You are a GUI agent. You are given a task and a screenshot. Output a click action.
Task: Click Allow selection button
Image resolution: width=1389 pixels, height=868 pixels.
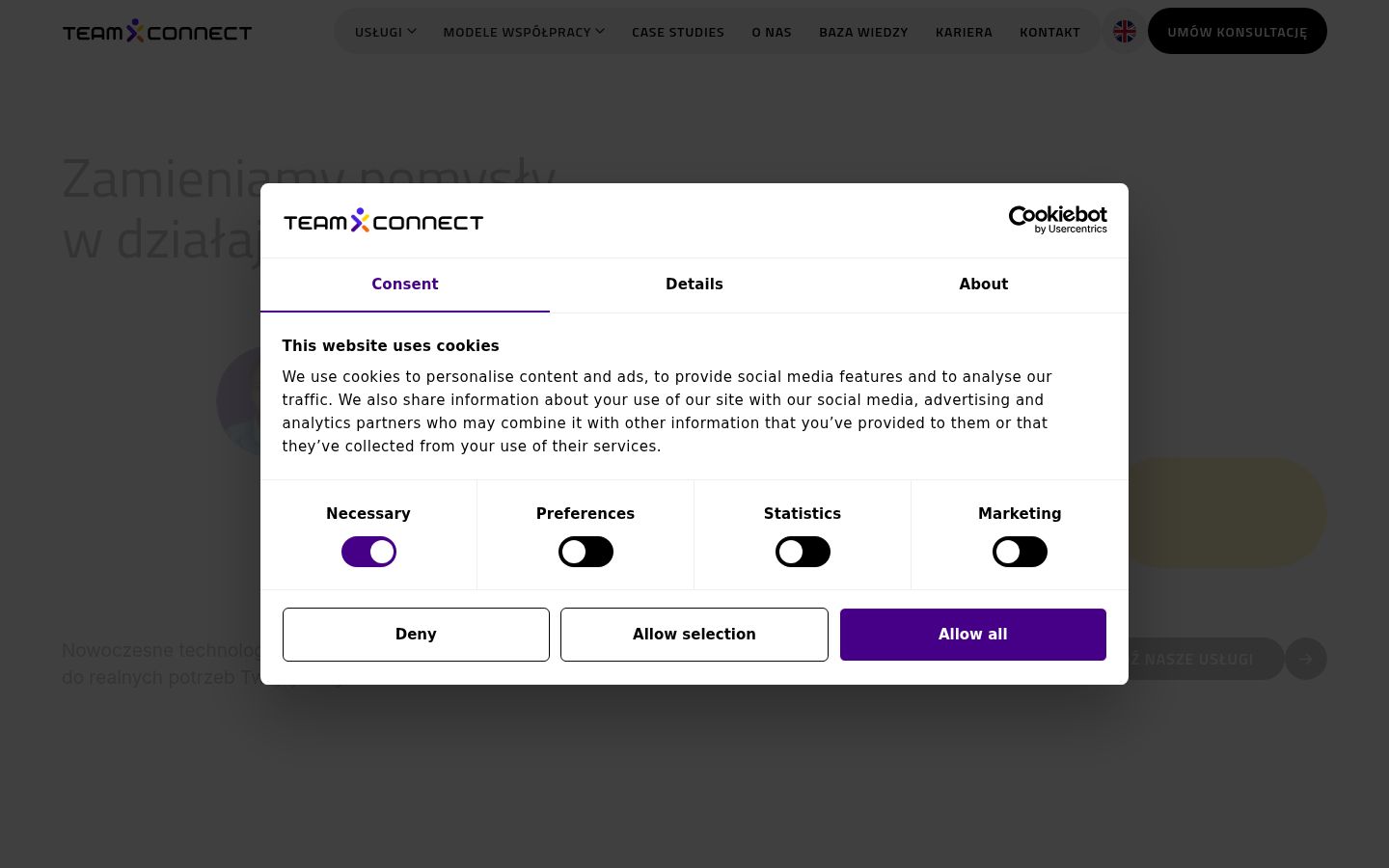694,635
